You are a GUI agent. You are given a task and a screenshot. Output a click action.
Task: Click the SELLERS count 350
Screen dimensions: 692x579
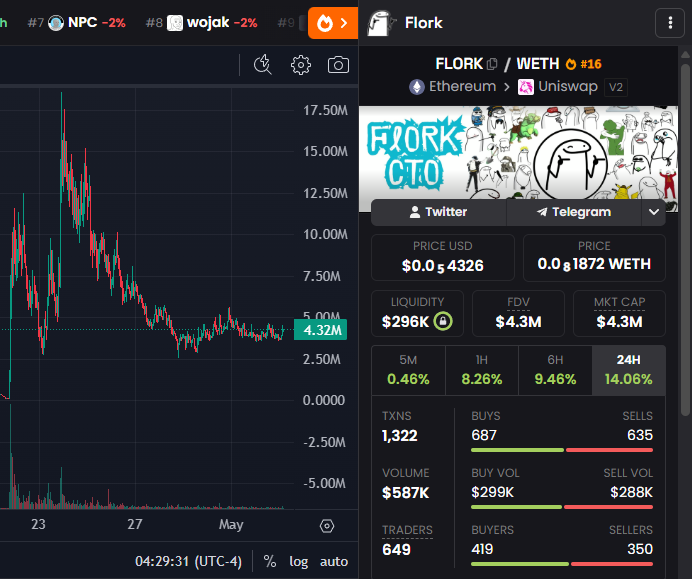(x=640, y=549)
